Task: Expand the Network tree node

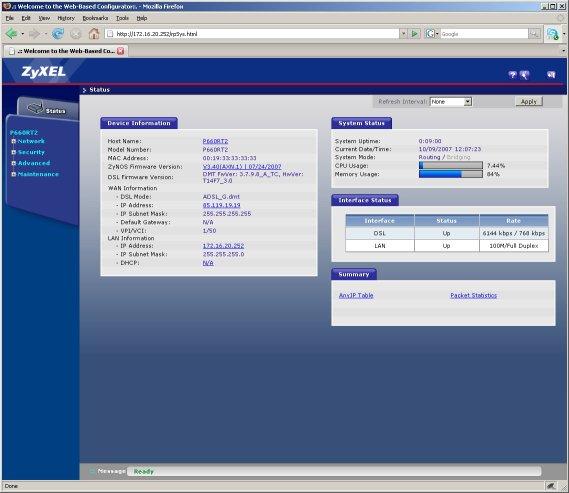Action: [13, 141]
